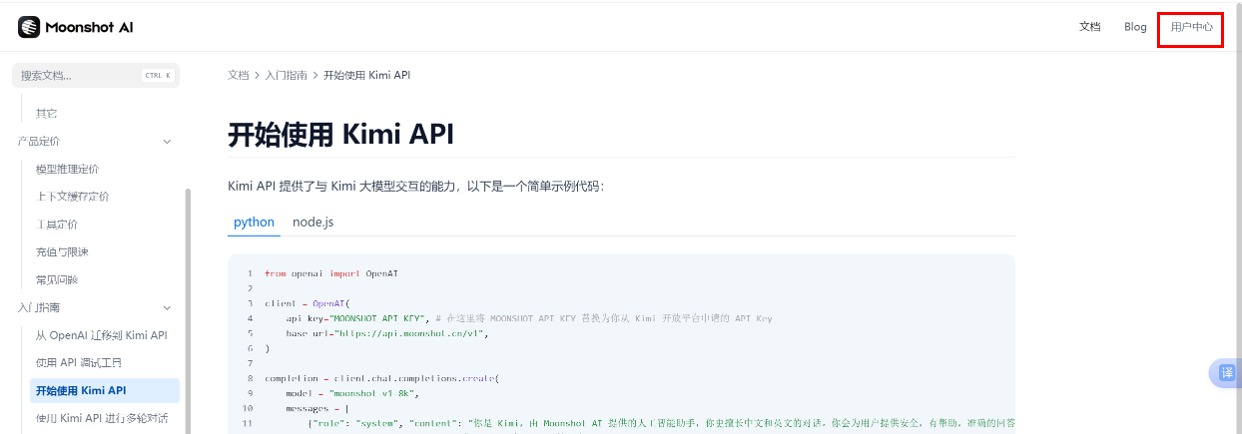Click the CTRL K shortcut badge

tap(158, 75)
